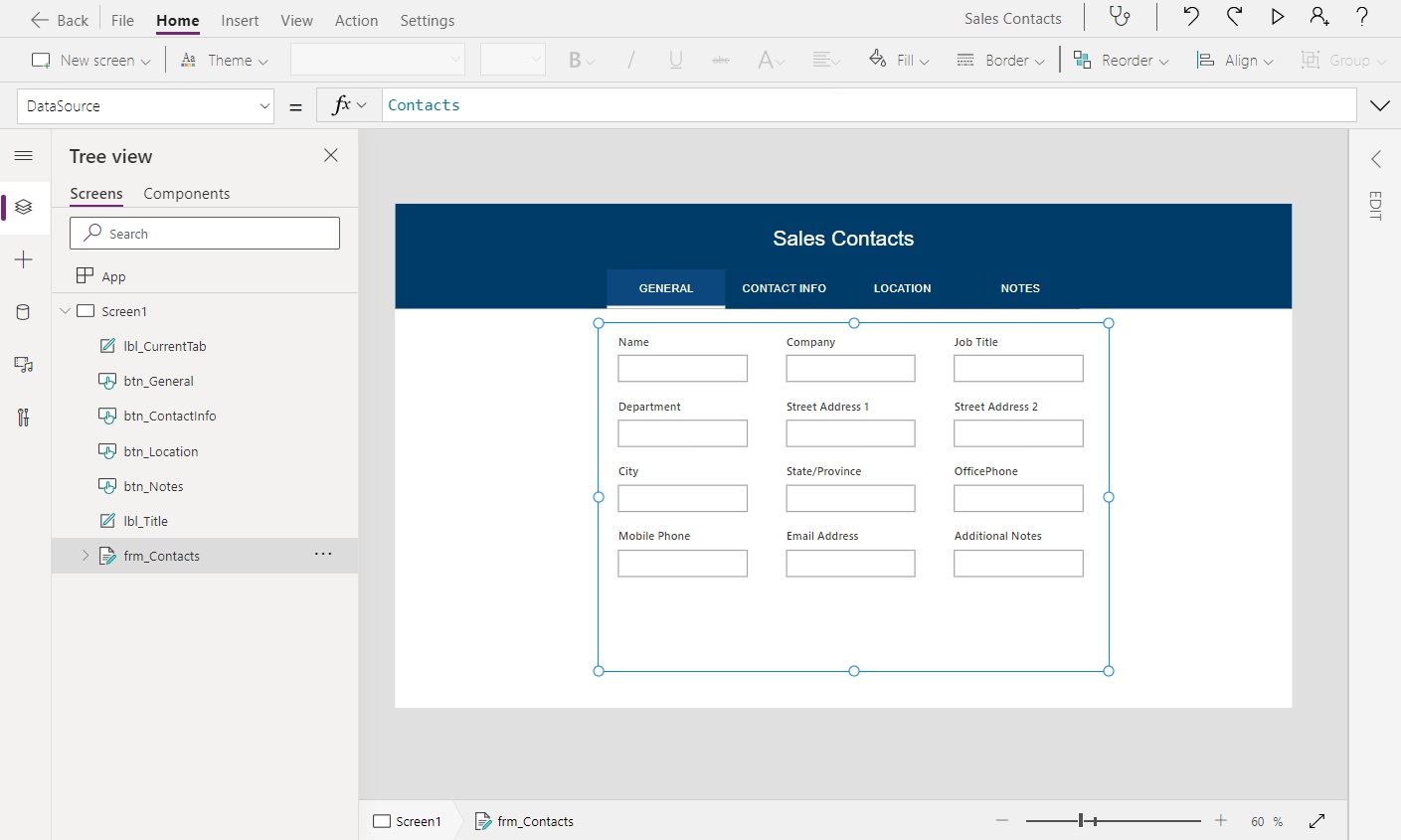Image resolution: width=1401 pixels, height=840 pixels.
Task: Toggle italic text formatting
Action: pos(630,60)
